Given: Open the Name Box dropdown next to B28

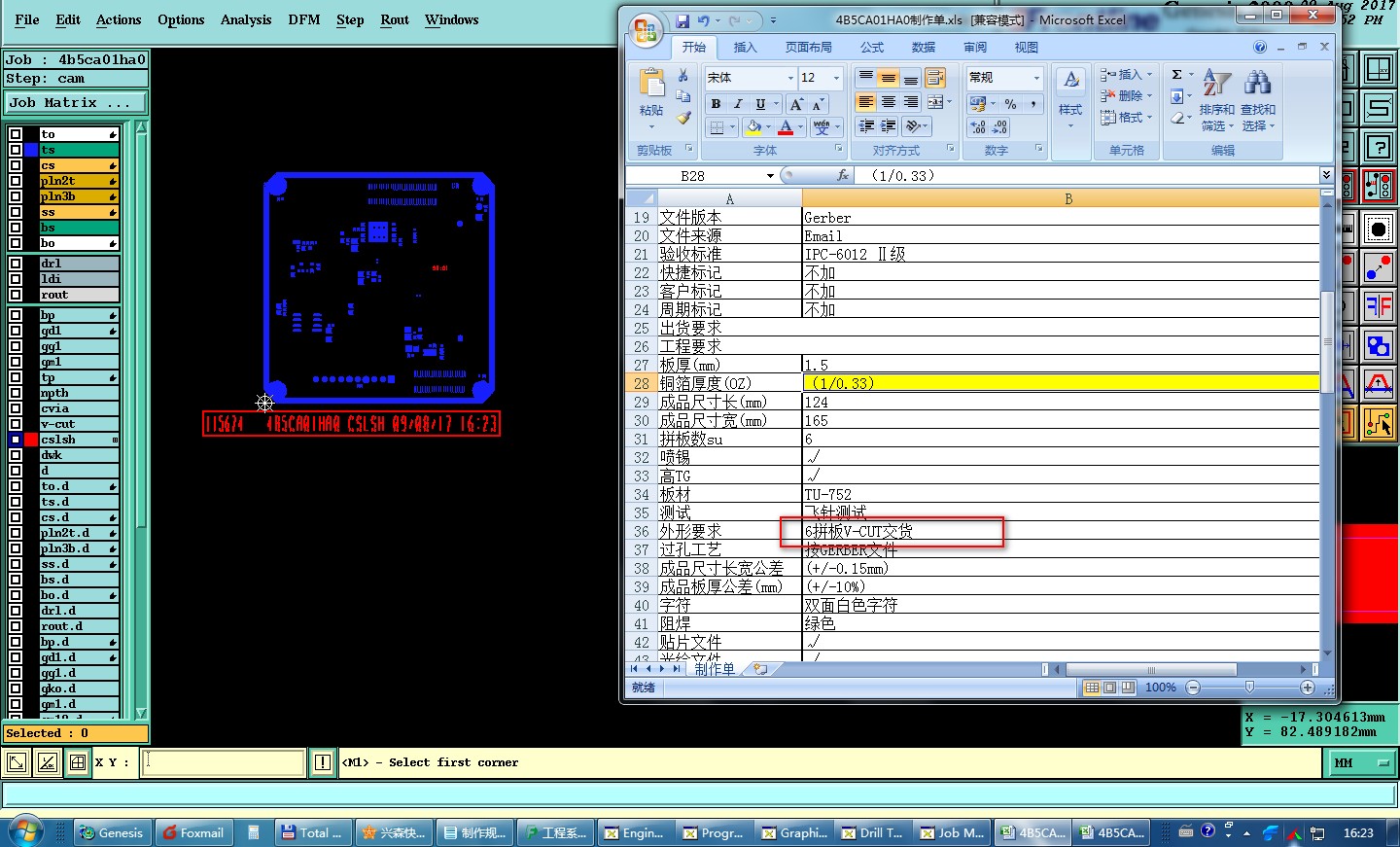Looking at the screenshot, I should pyautogui.click(x=770, y=176).
